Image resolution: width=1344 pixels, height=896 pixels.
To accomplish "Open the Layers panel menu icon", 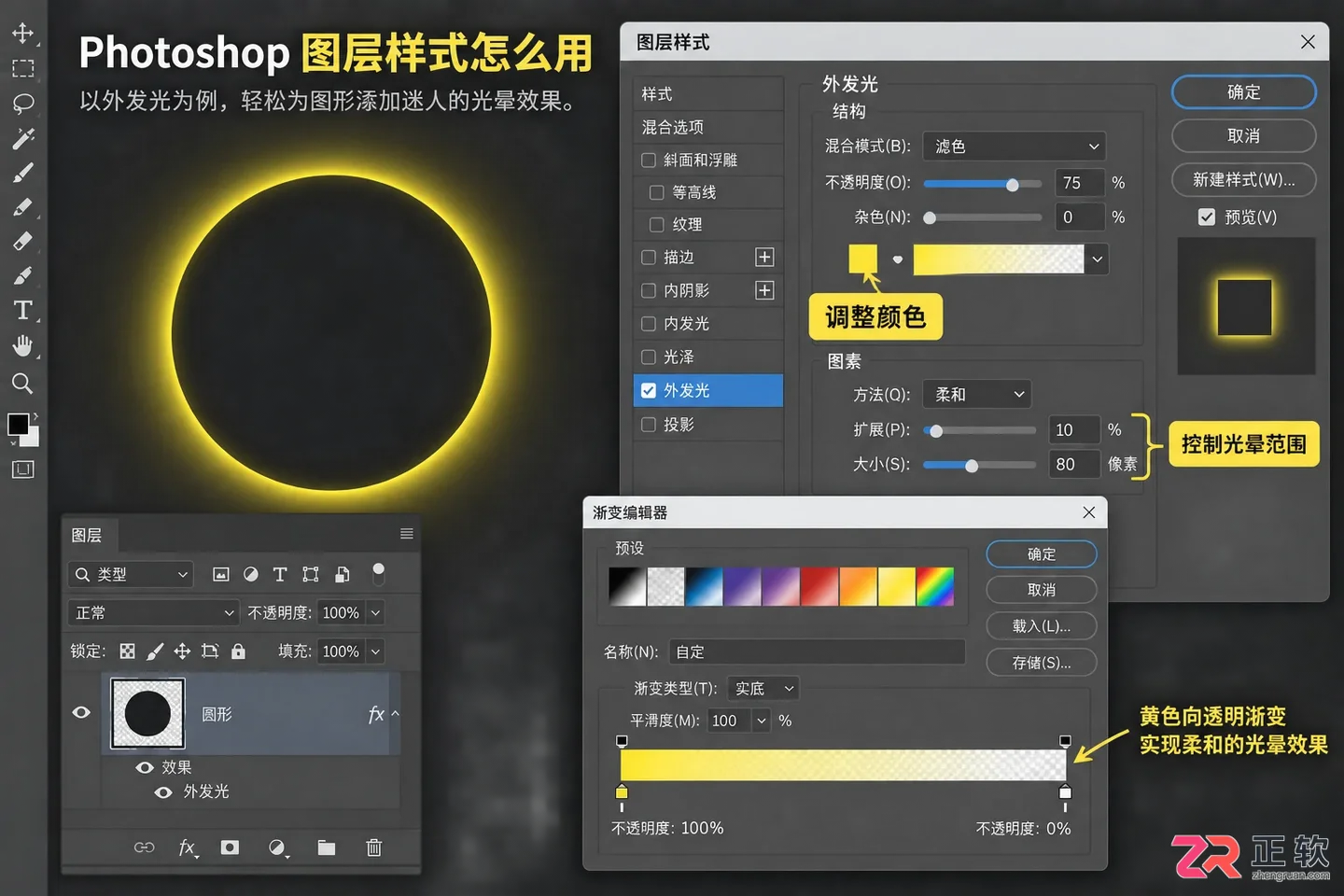I will tap(406, 534).
